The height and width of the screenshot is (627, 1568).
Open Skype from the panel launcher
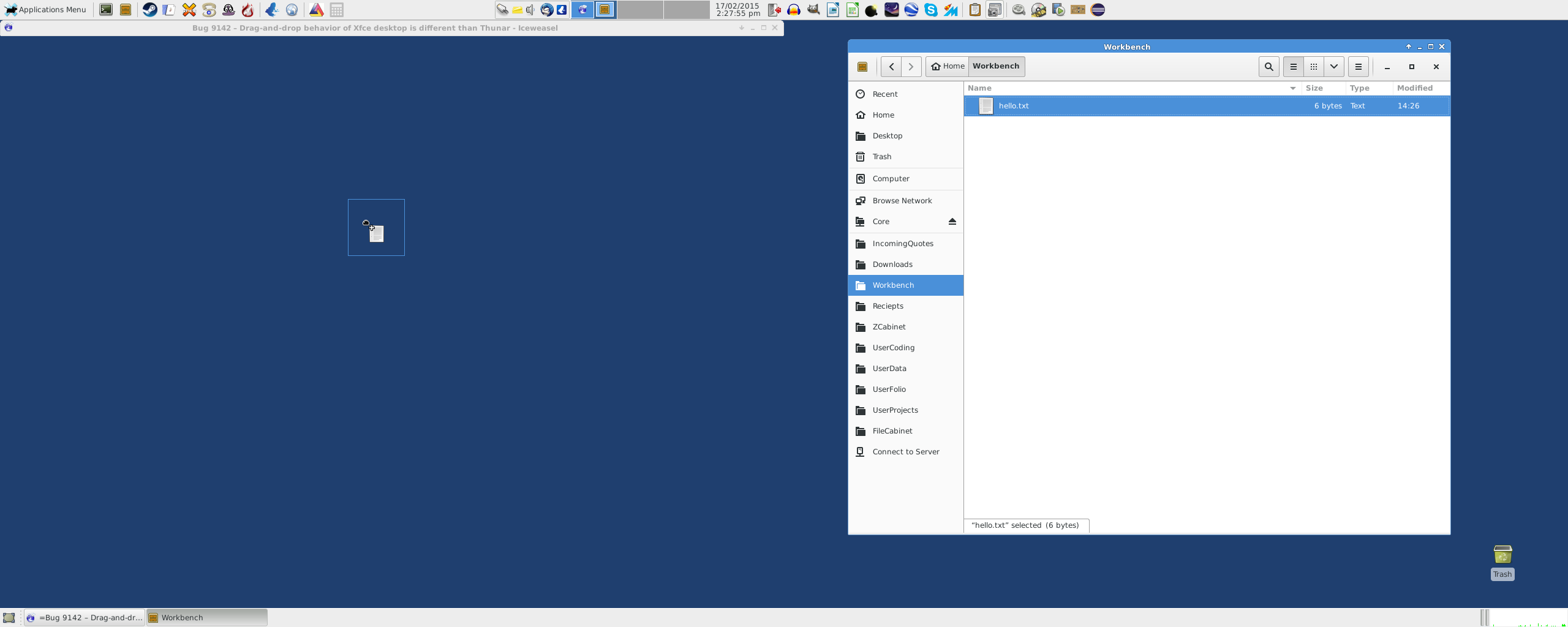tap(931, 10)
